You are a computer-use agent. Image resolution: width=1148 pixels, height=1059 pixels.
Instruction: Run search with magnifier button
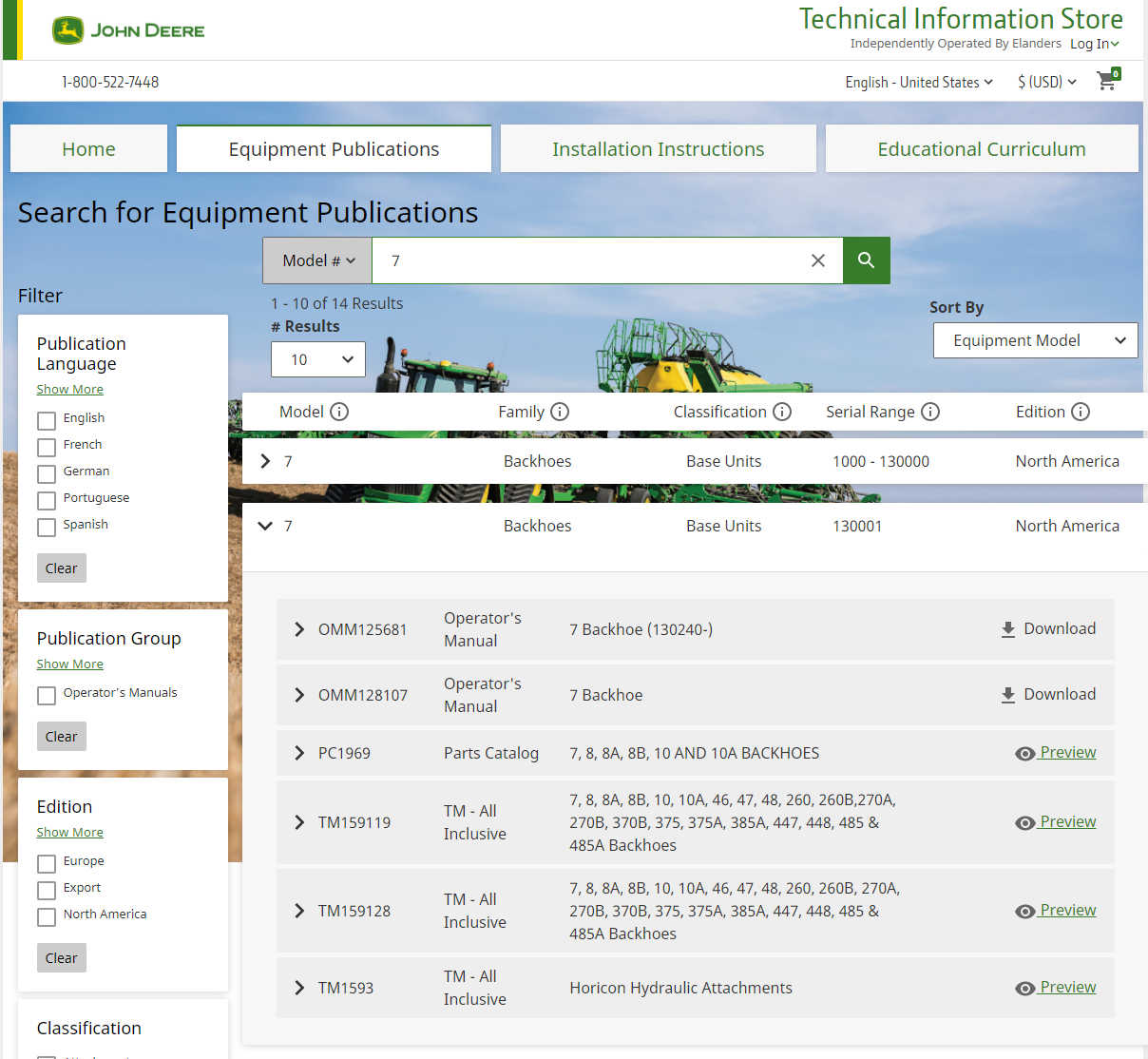click(866, 260)
